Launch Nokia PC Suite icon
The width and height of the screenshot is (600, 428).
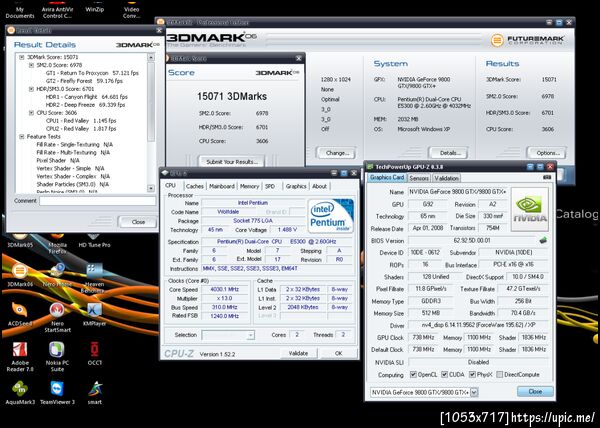pos(57,356)
